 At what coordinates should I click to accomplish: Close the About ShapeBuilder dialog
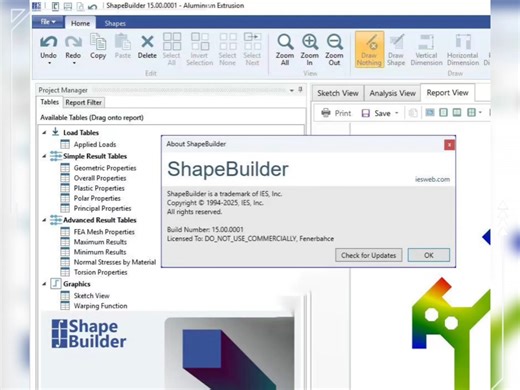click(449, 145)
